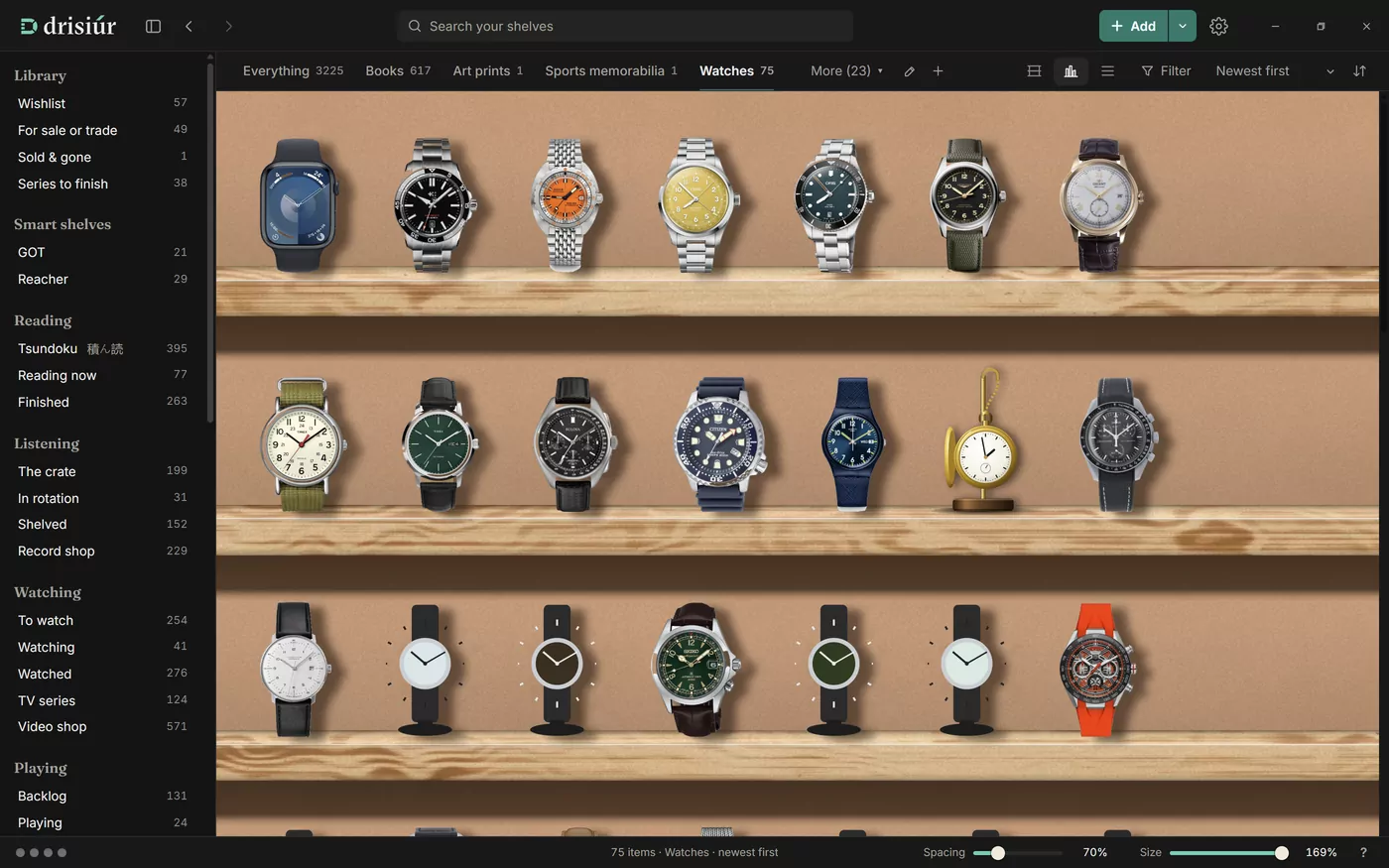The height and width of the screenshot is (868, 1389).
Task: Go forward with the right arrow
Action: coord(228,26)
